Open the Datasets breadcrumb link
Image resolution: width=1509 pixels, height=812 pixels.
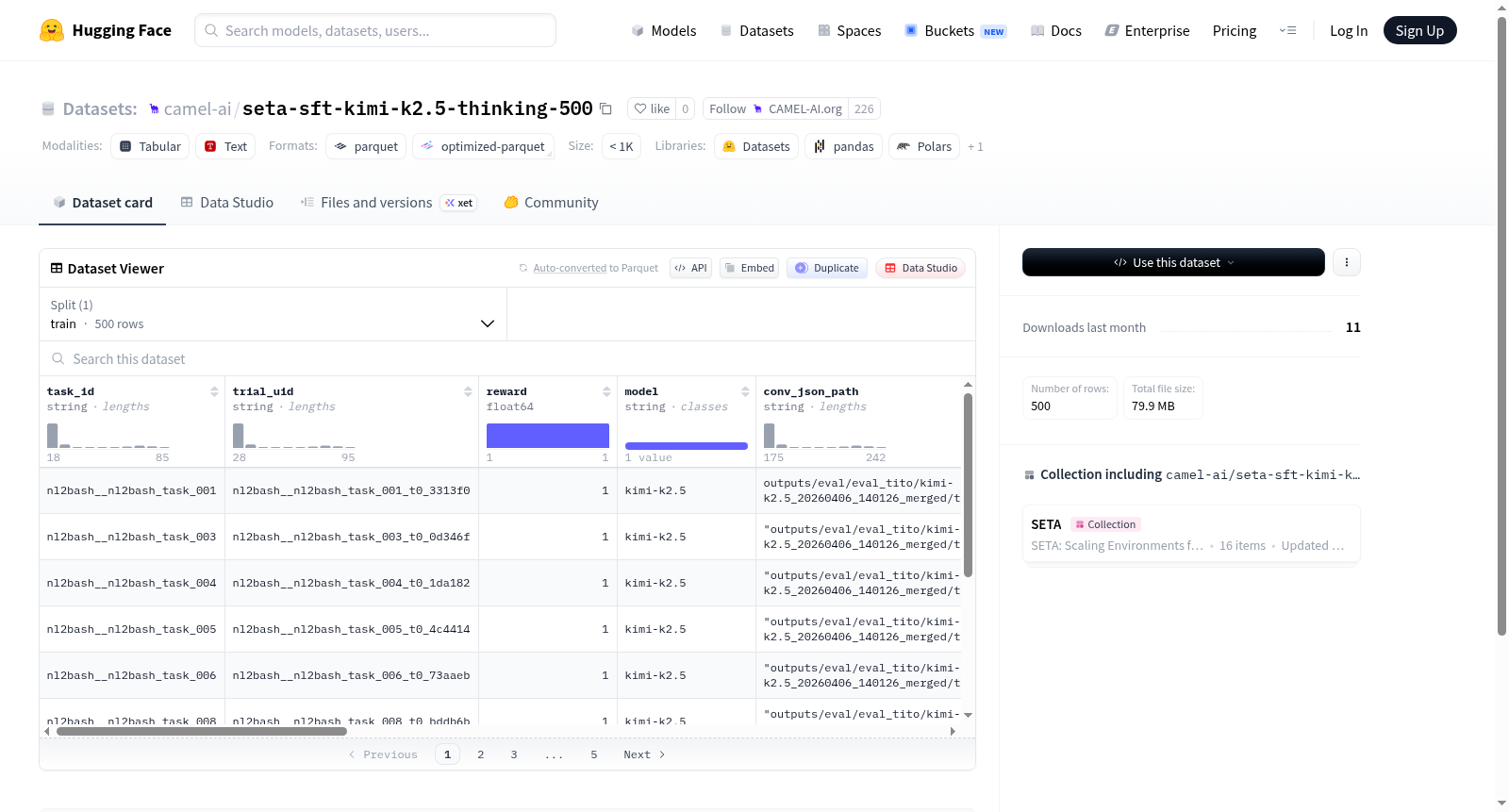click(100, 108)
